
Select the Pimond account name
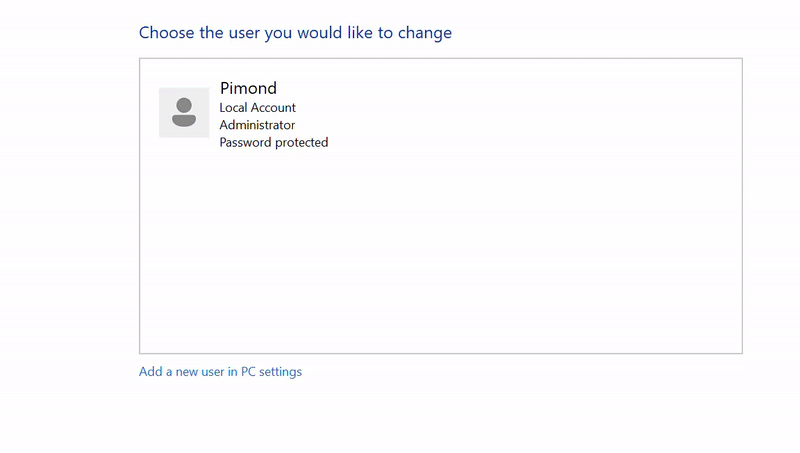click(248, 88)
